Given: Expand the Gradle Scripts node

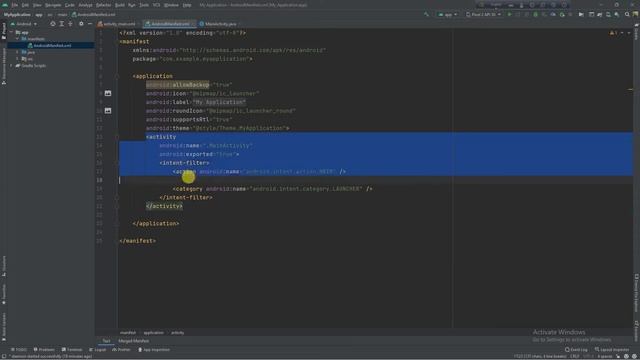Looking at the screenshot, I should tap(11, 65).
